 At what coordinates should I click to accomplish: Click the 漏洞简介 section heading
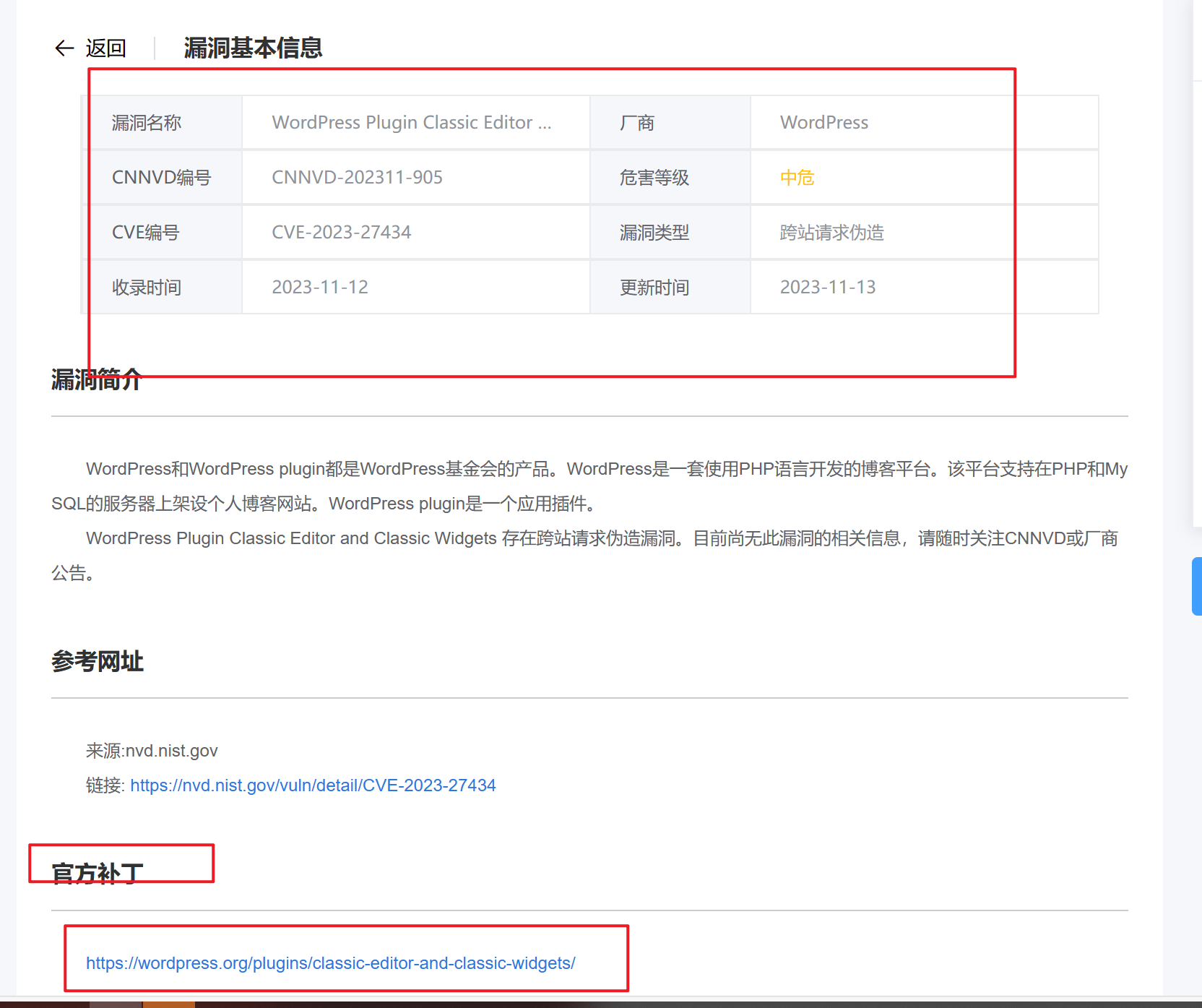(97, 379)
